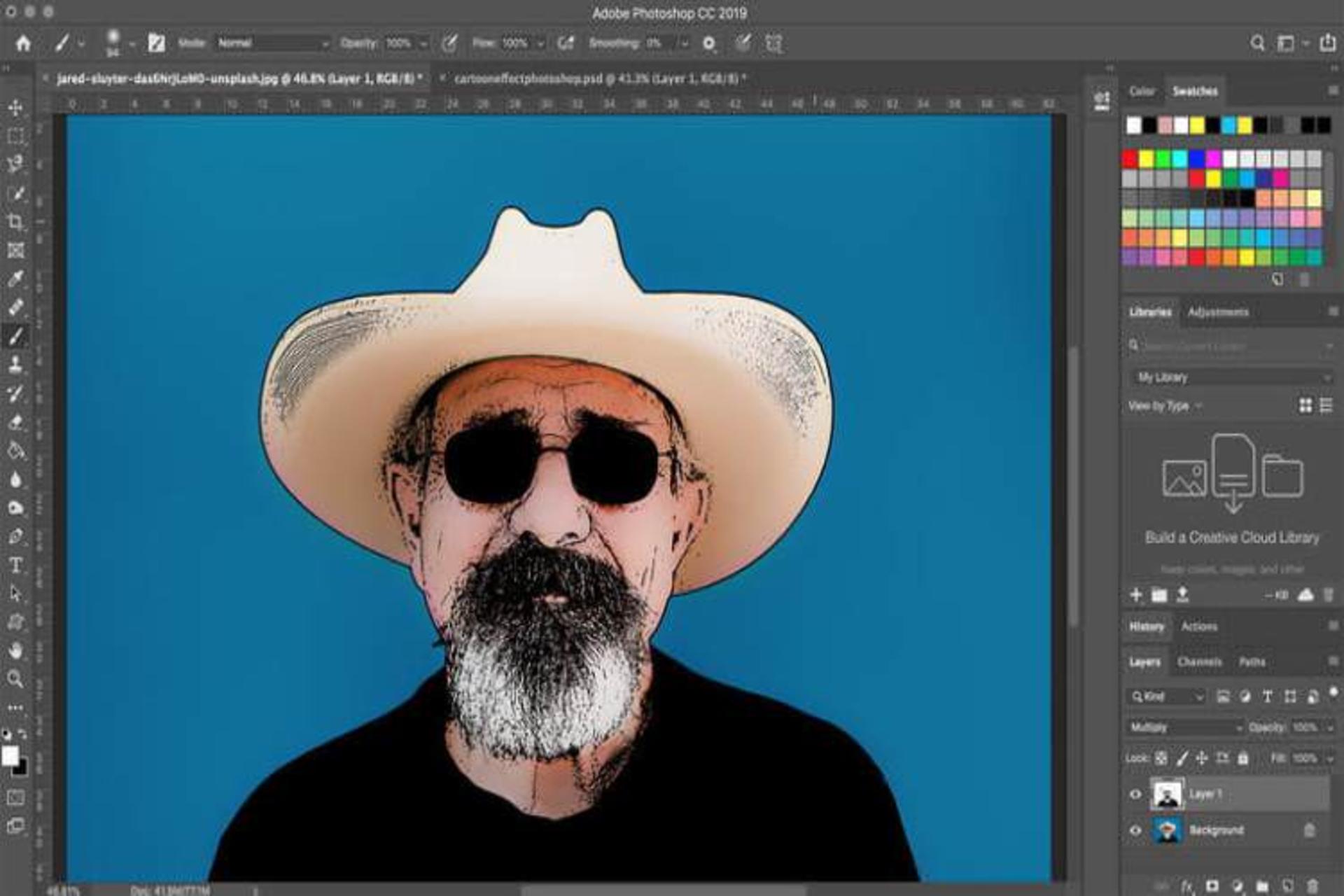Select the Move tool

coord(15,107)
